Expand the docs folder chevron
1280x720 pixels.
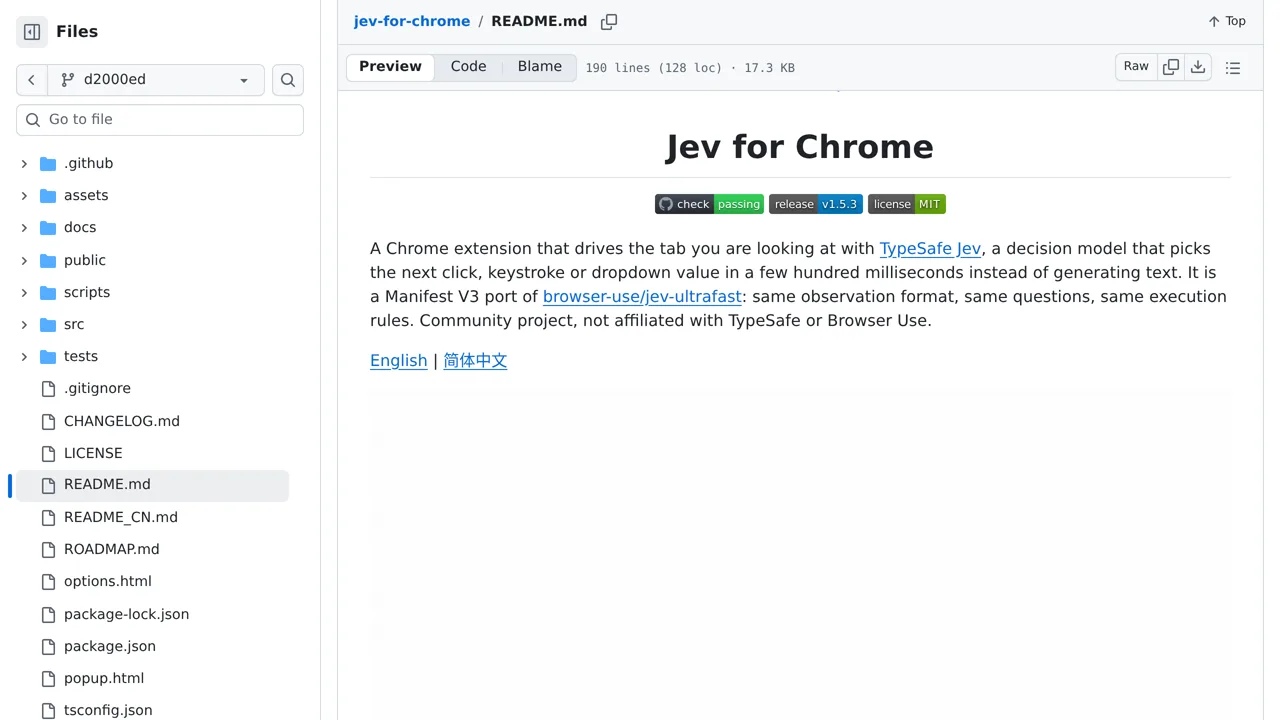(x=24, y=228)
